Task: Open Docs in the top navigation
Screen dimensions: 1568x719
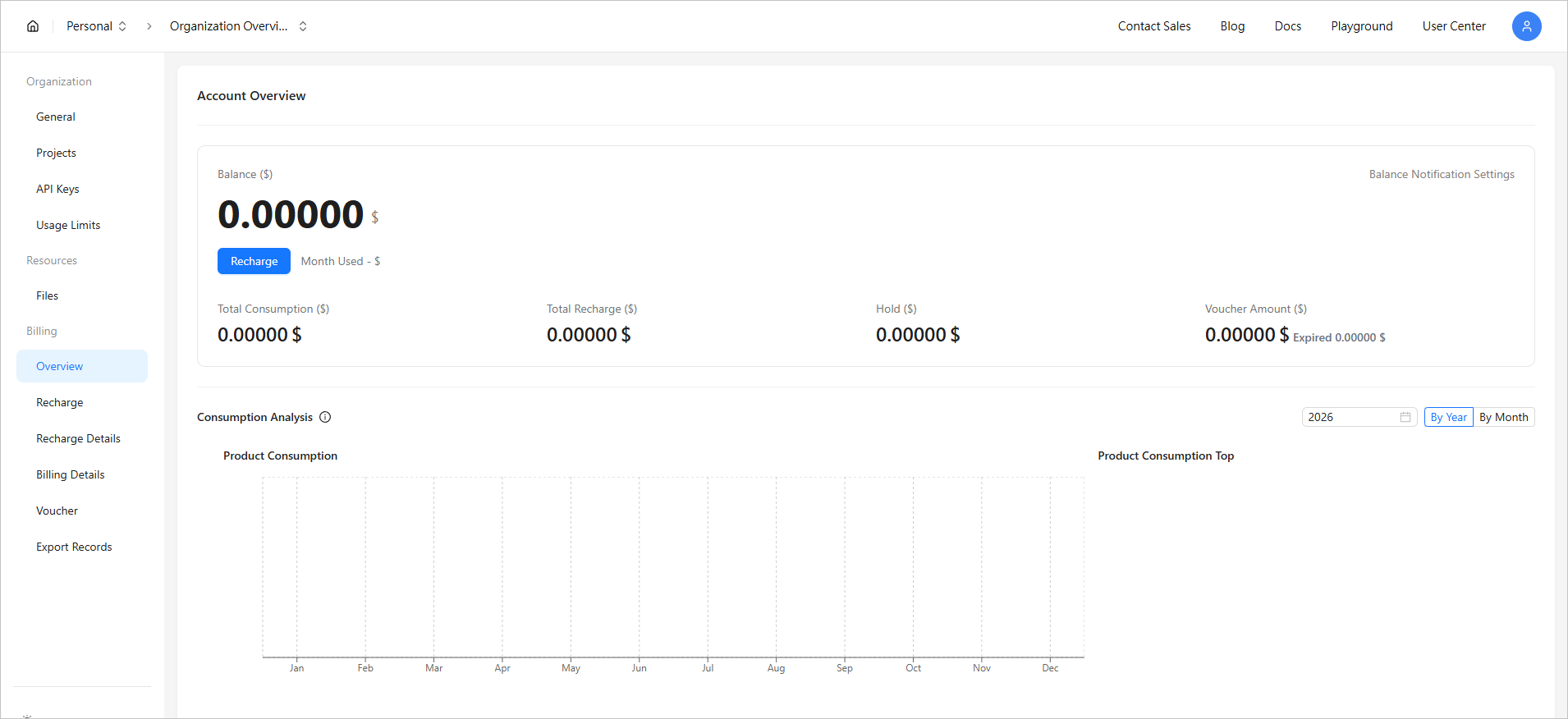Action: coord(1287,26)
